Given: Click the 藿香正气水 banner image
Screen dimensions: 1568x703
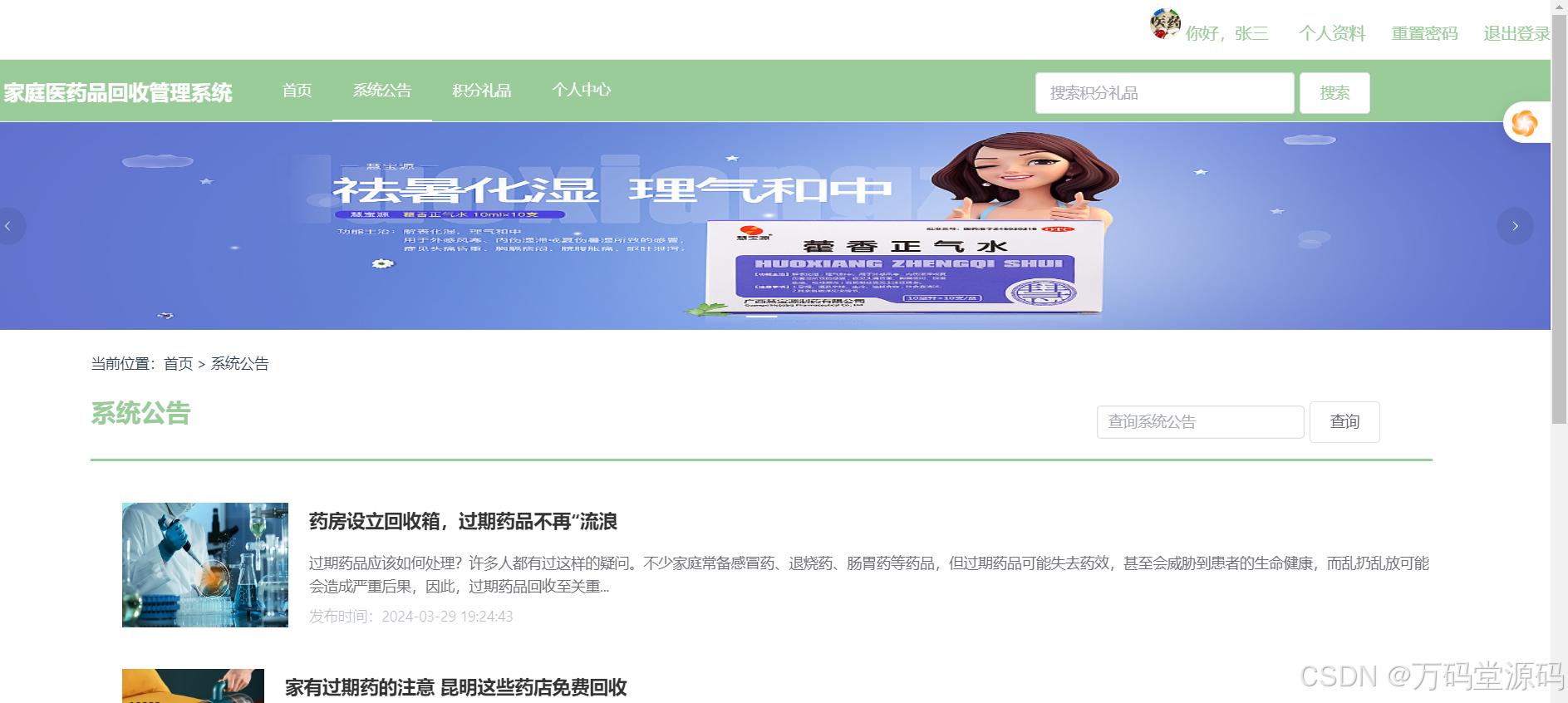Looking at the screenshot, I should pyautogui.click(x=775, y=226).
